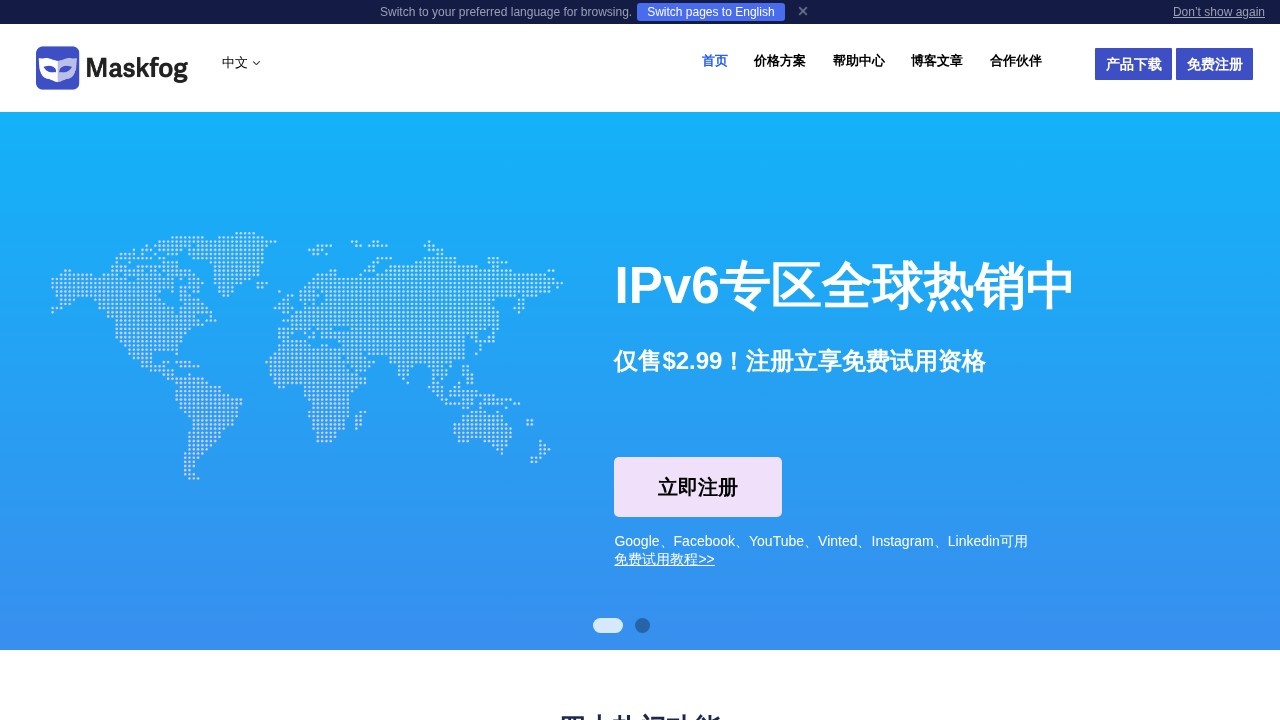The width and height of the screenshot is (1280, 720).
Task: Click the Maskfog mask logo icon
Action: tap(57, 68)
